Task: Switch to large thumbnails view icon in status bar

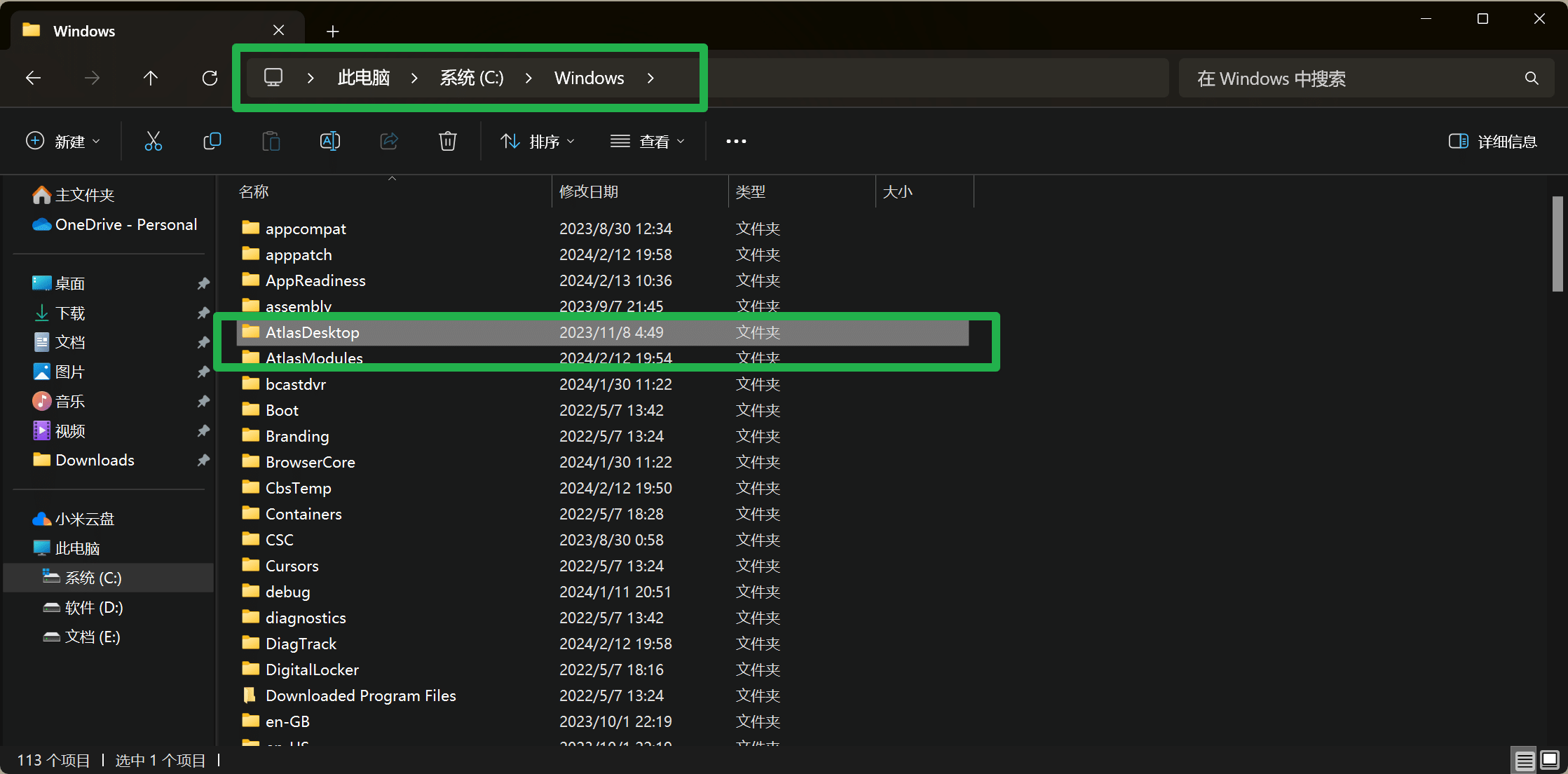Action: pos(1550,761)
